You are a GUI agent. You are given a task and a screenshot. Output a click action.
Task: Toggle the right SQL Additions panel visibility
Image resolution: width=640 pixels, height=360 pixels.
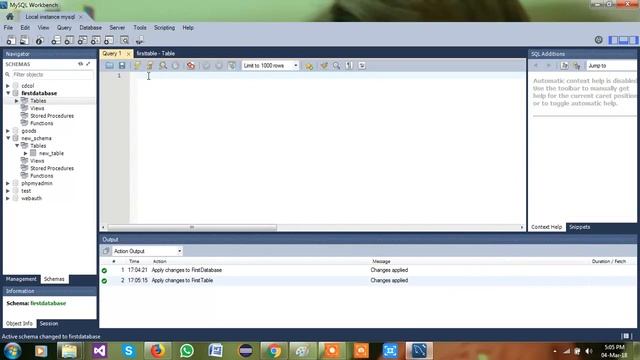click(633, 40)
